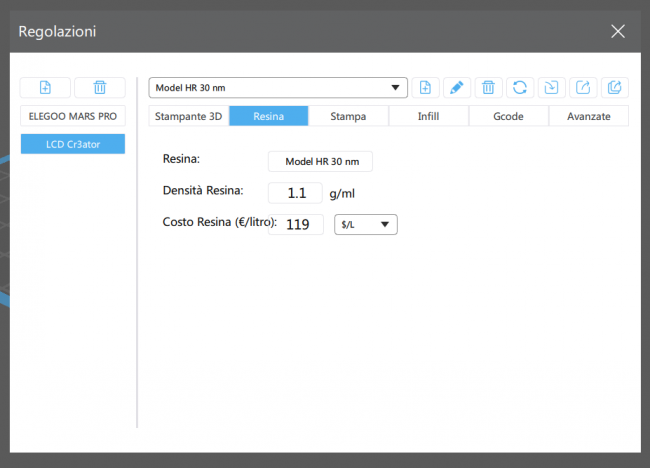Screen dimensions: 650x468
Task: Create a new resin profile
Action: pyautogui.click(x=425, y=88)
